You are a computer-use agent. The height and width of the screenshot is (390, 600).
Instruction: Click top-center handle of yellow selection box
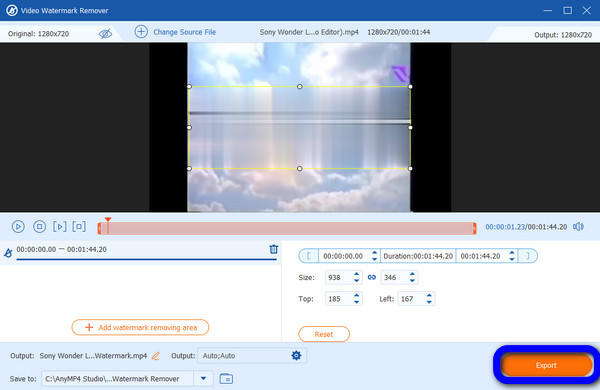click(x=300, y=87)
